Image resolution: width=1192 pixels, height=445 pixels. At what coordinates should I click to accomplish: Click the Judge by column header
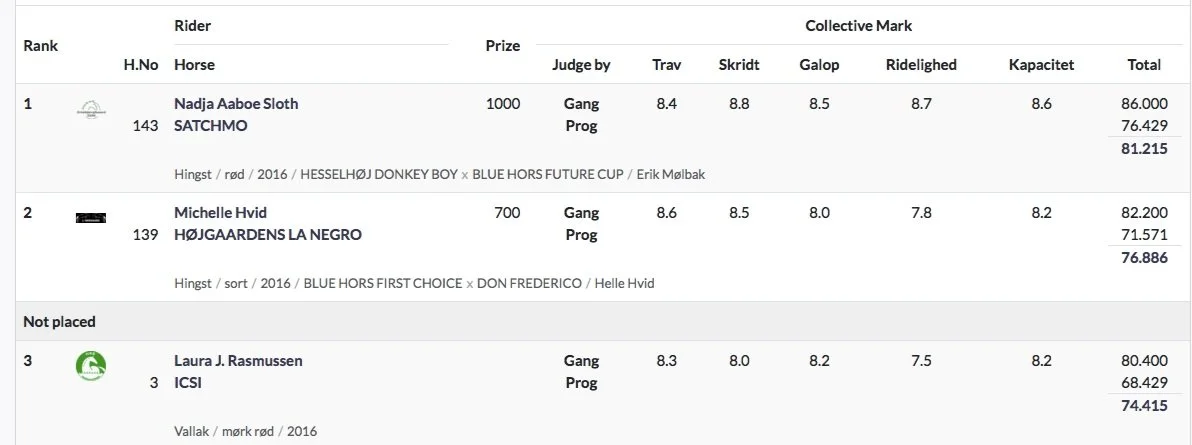pos(581,65)
